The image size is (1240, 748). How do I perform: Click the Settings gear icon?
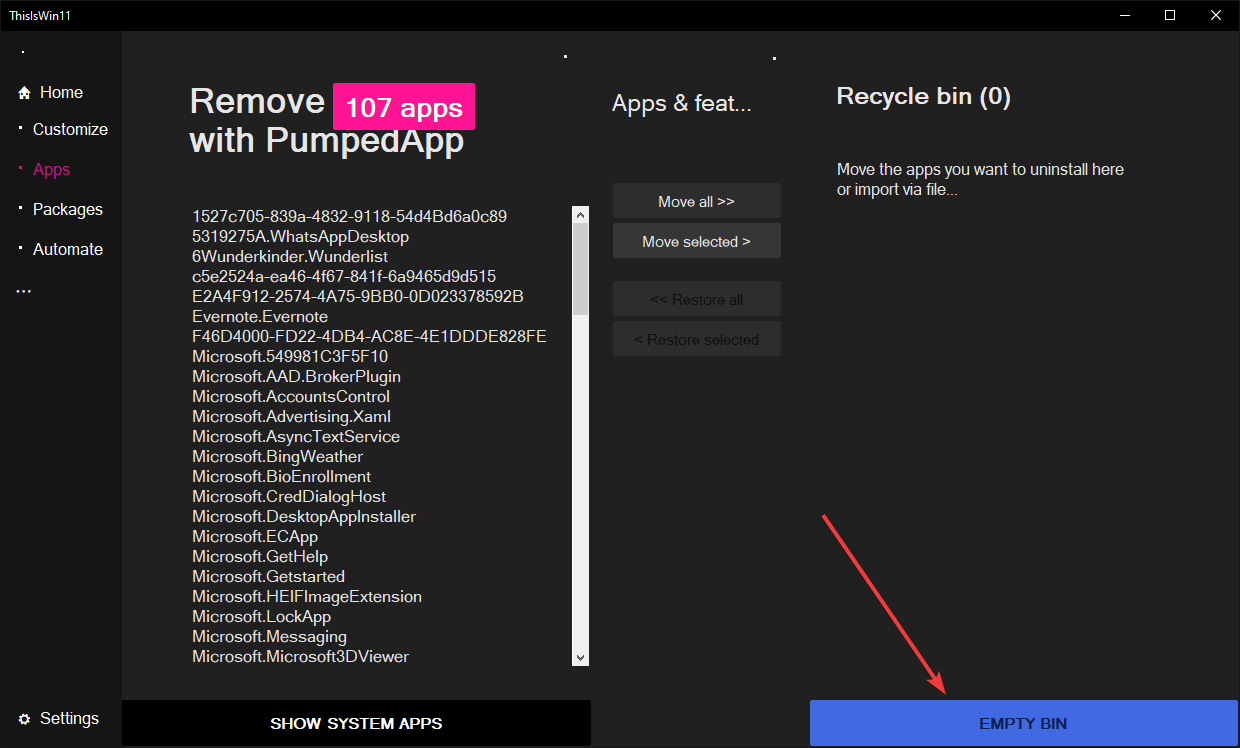click(24, 719)
